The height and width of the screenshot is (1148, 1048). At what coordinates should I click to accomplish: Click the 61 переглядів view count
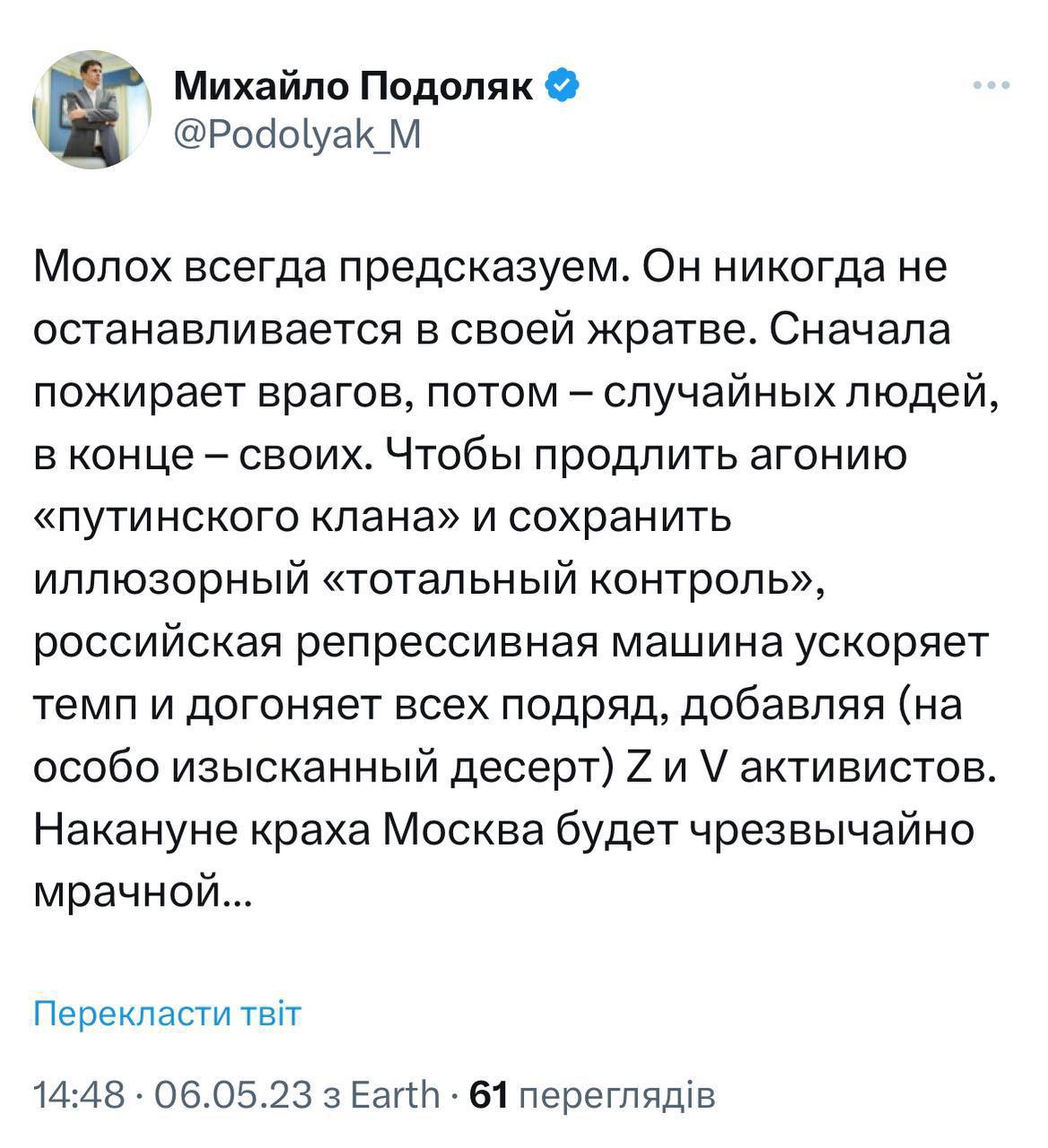pyautogui.click(x=592, y=1095)
